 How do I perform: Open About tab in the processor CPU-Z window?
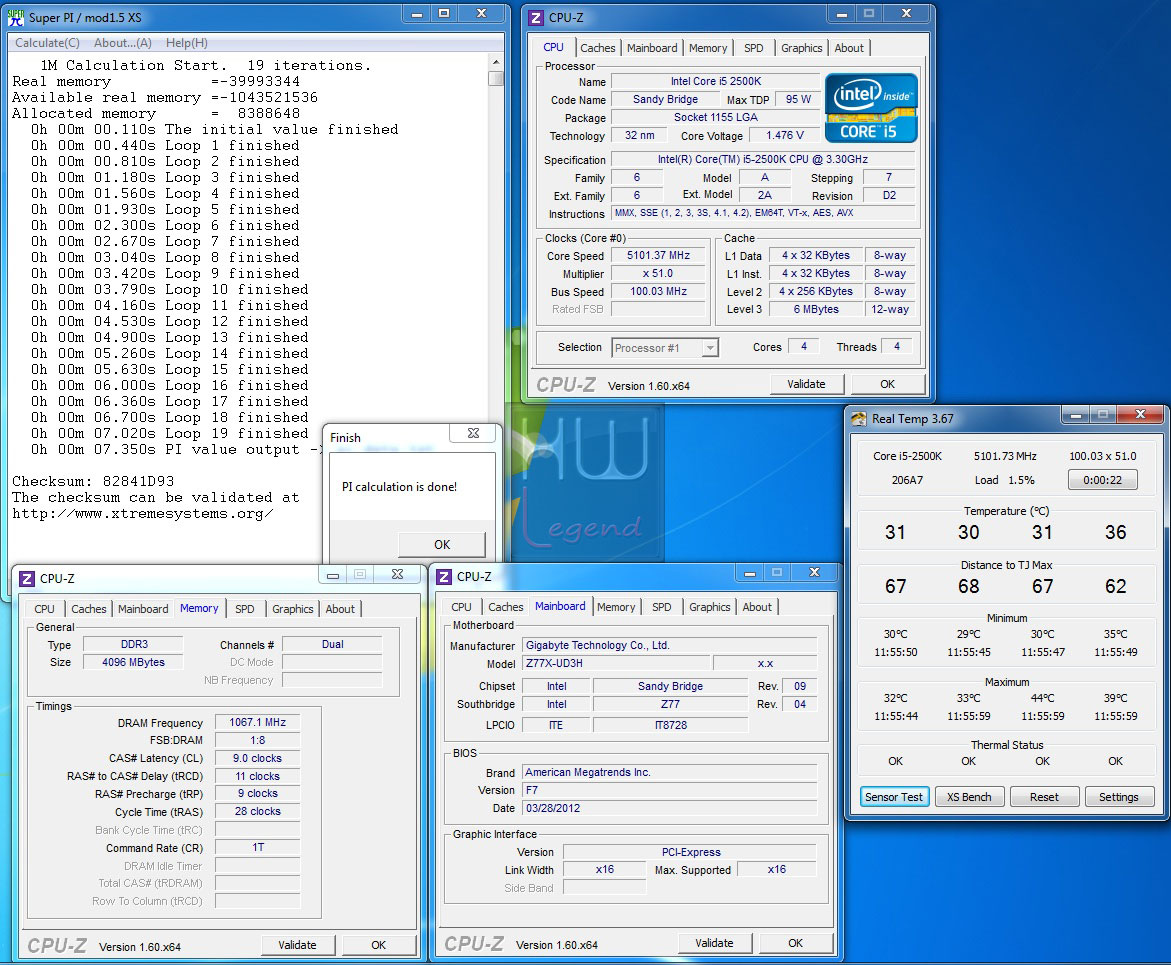pos(849,48)
